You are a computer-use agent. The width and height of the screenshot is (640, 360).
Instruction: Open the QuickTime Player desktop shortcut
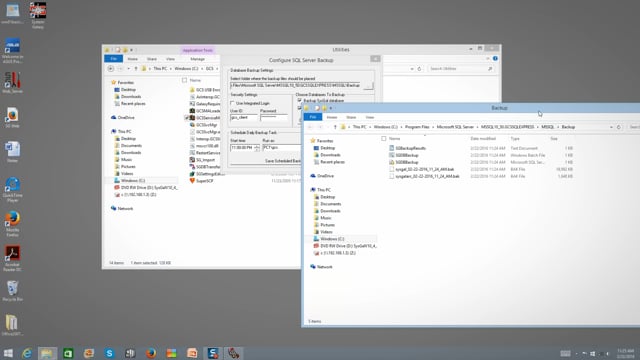point(12,189)
